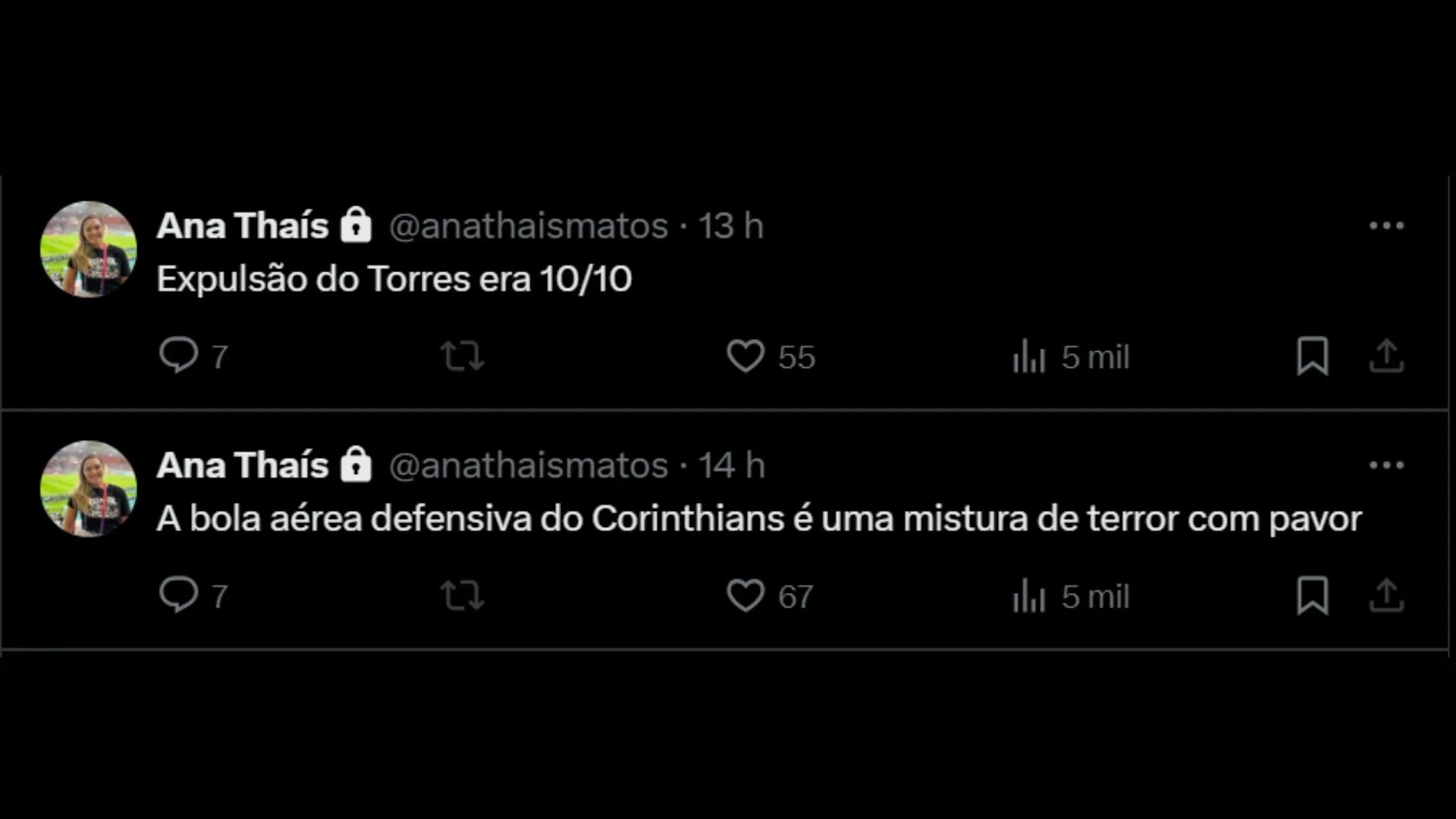Viewport: 1456px width, 819px height.
Task: Like the tweet with 67 likes
Action: tap(745, 595)
